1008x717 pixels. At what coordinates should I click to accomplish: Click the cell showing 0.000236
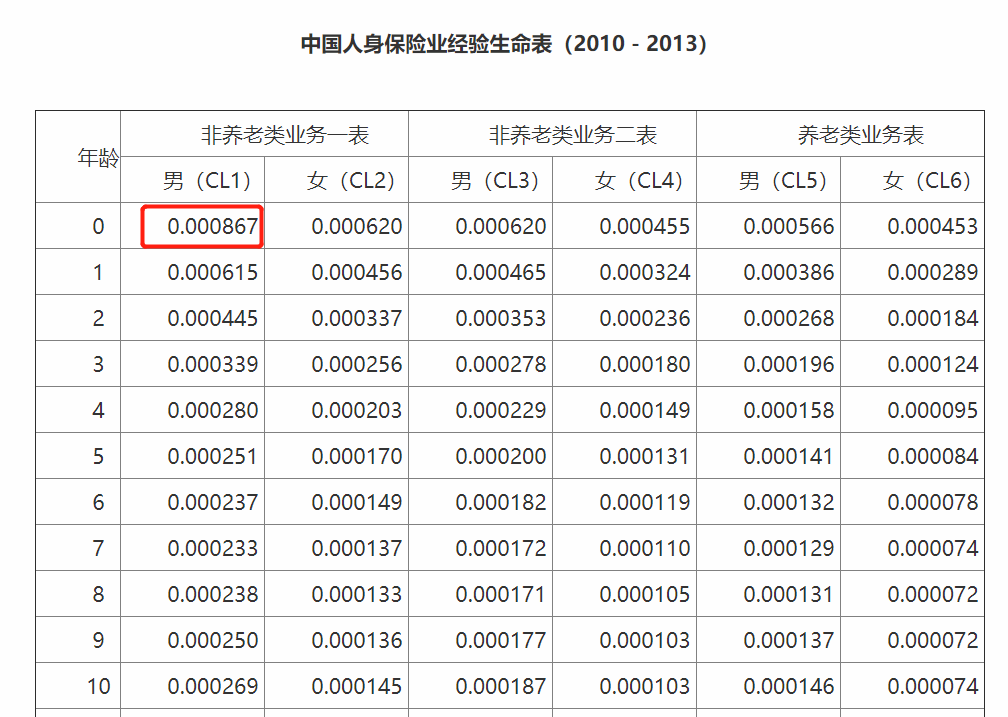[645, 318]
